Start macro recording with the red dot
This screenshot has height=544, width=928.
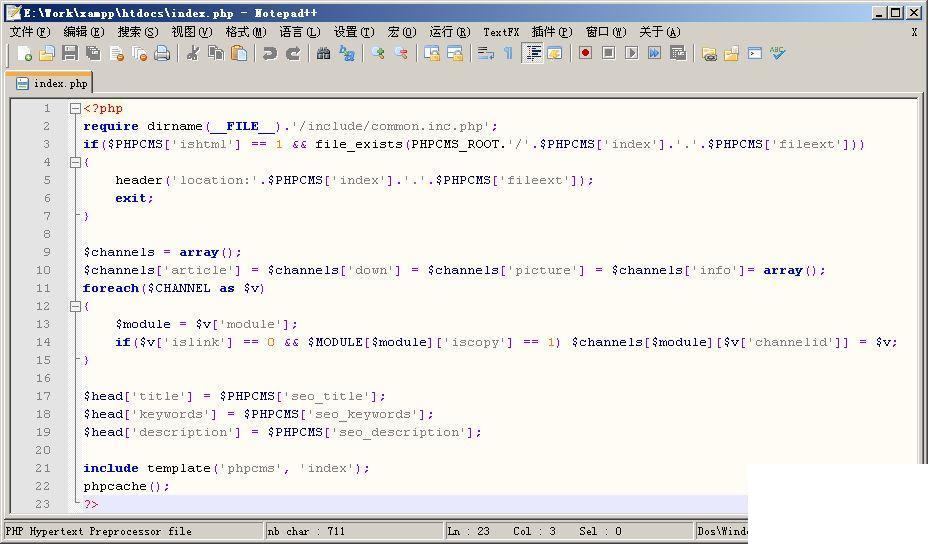coord(585,54)
